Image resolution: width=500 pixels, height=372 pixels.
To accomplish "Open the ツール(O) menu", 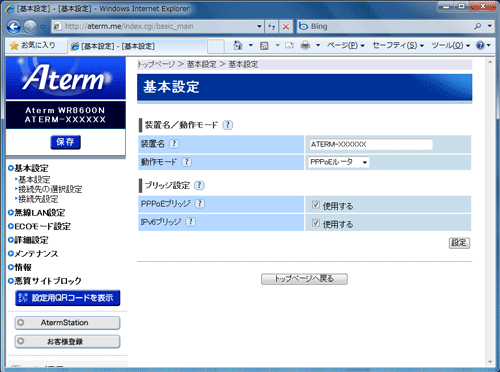I will tap(450, 45).
